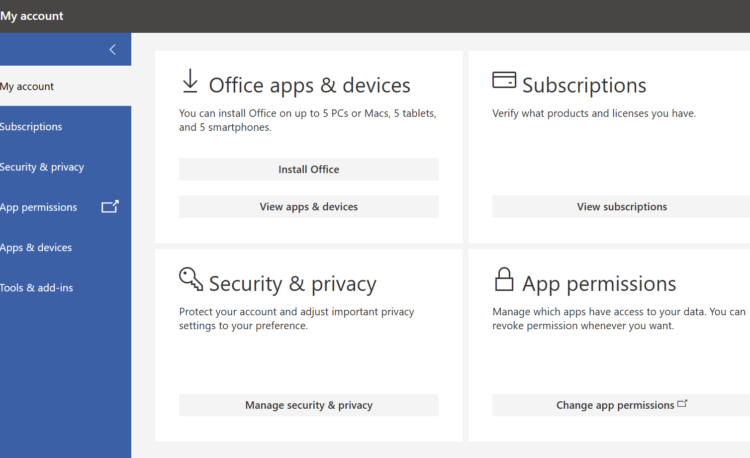The width and height of the screenshot is (750, 458).
Task: Click the credit card icon on Subscriptions card
Action: (504, 80)
